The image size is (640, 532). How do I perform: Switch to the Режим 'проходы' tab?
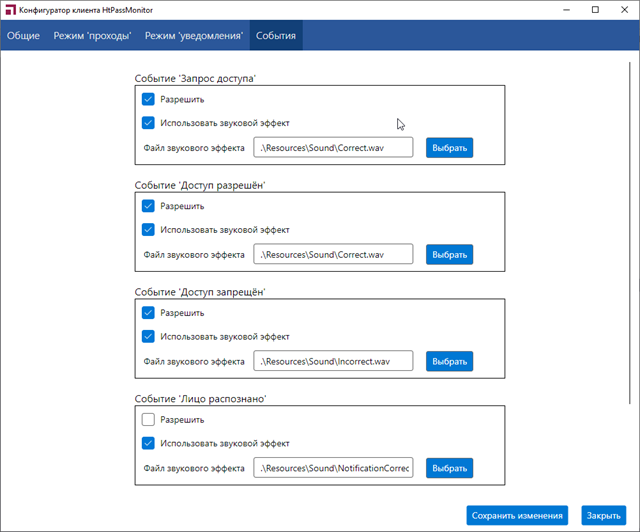(x=93, y=36)
